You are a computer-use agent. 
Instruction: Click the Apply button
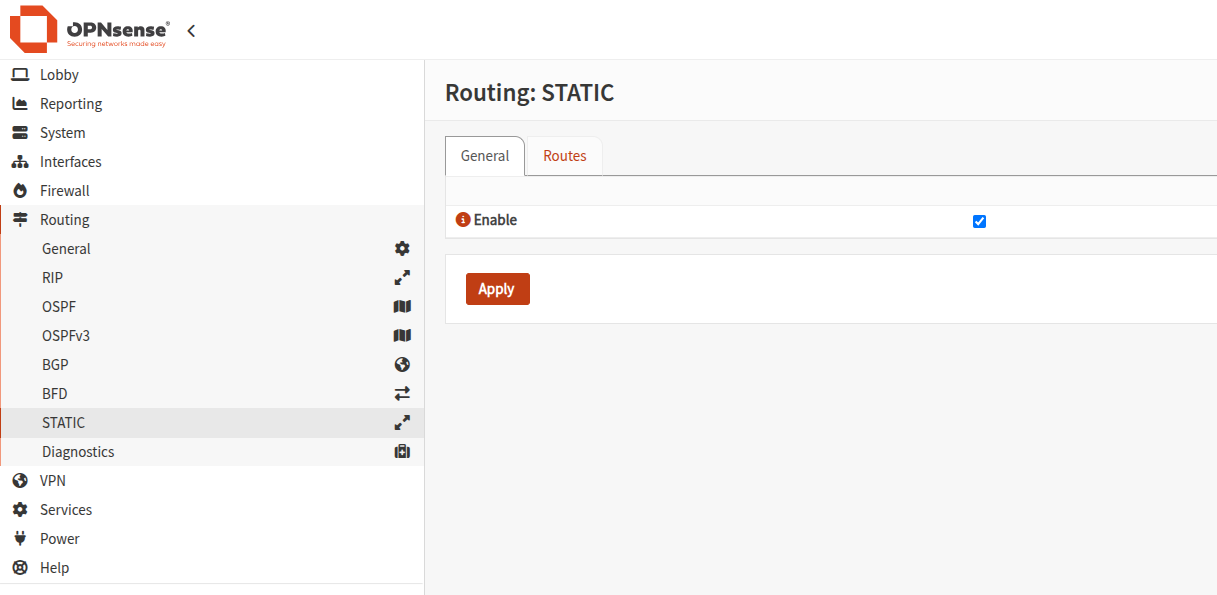coord(498,289)
